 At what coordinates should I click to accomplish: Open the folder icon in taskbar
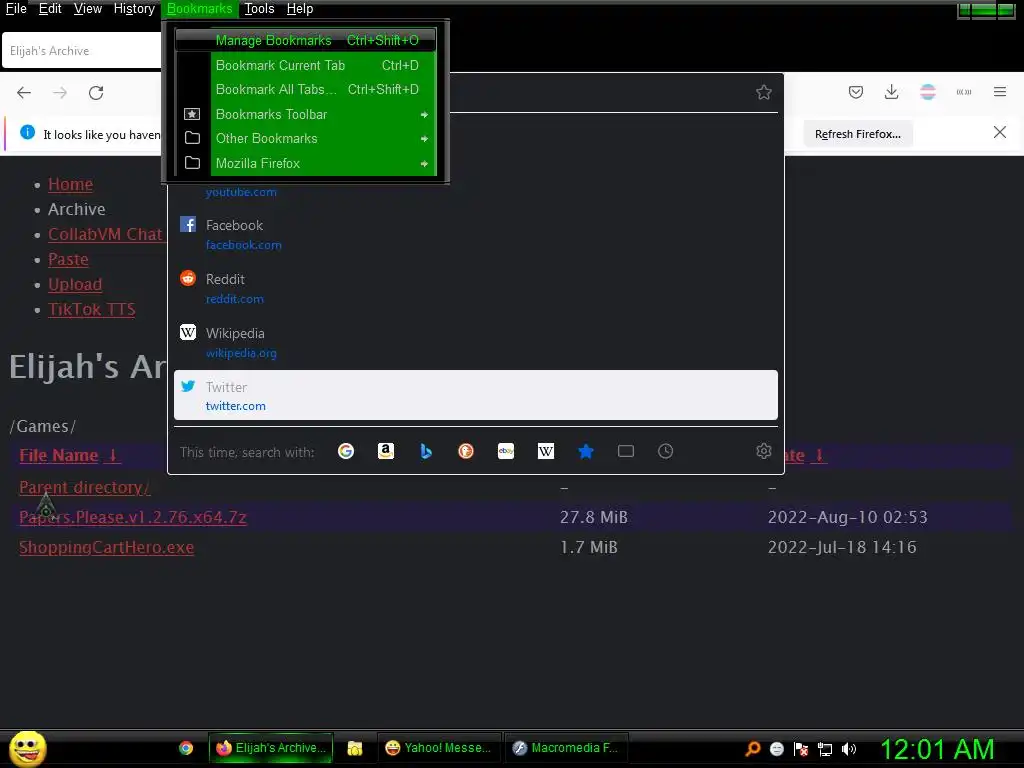pos(355,748)
